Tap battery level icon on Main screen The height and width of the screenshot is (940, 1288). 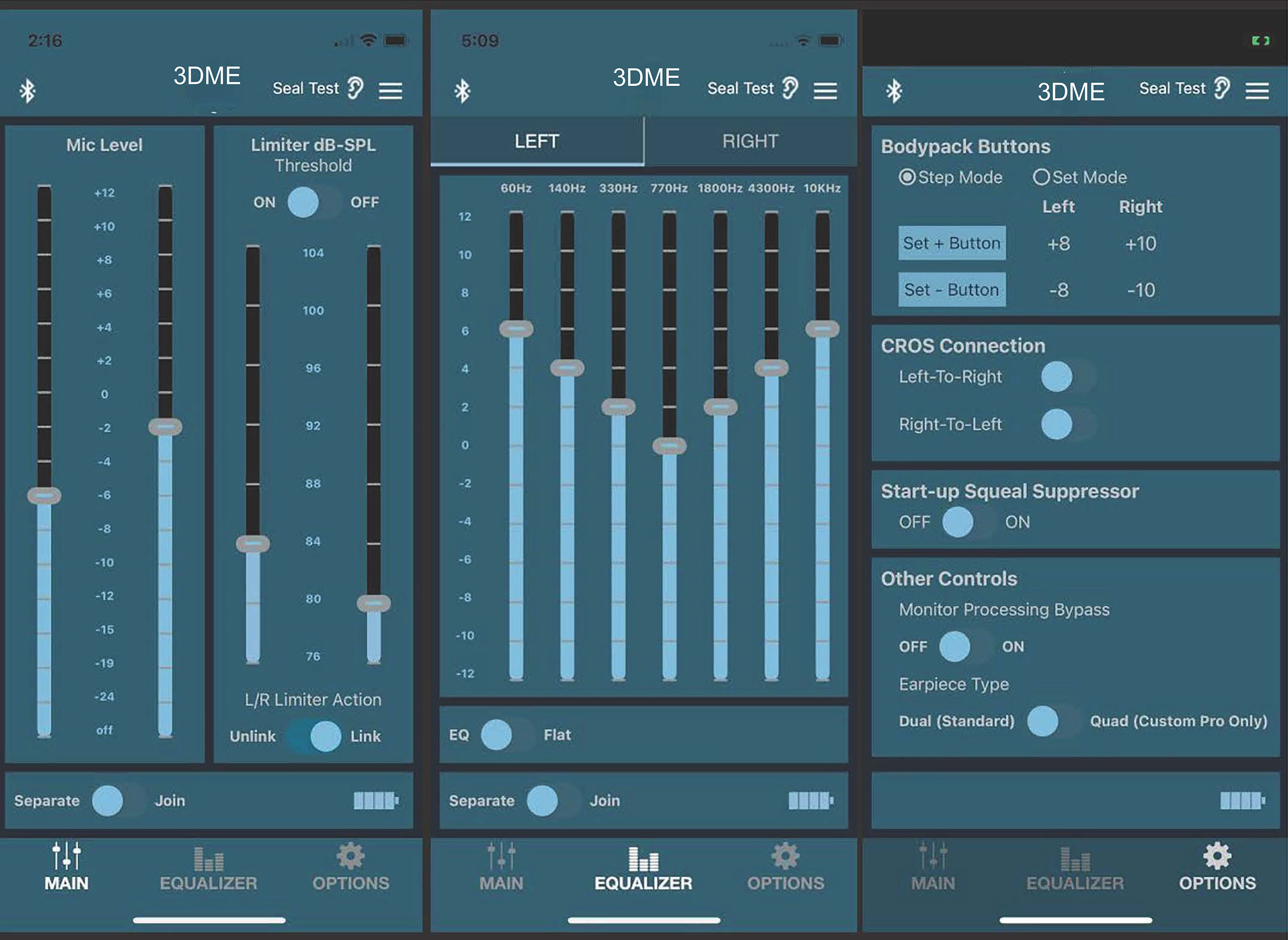(x=376, y=801)
